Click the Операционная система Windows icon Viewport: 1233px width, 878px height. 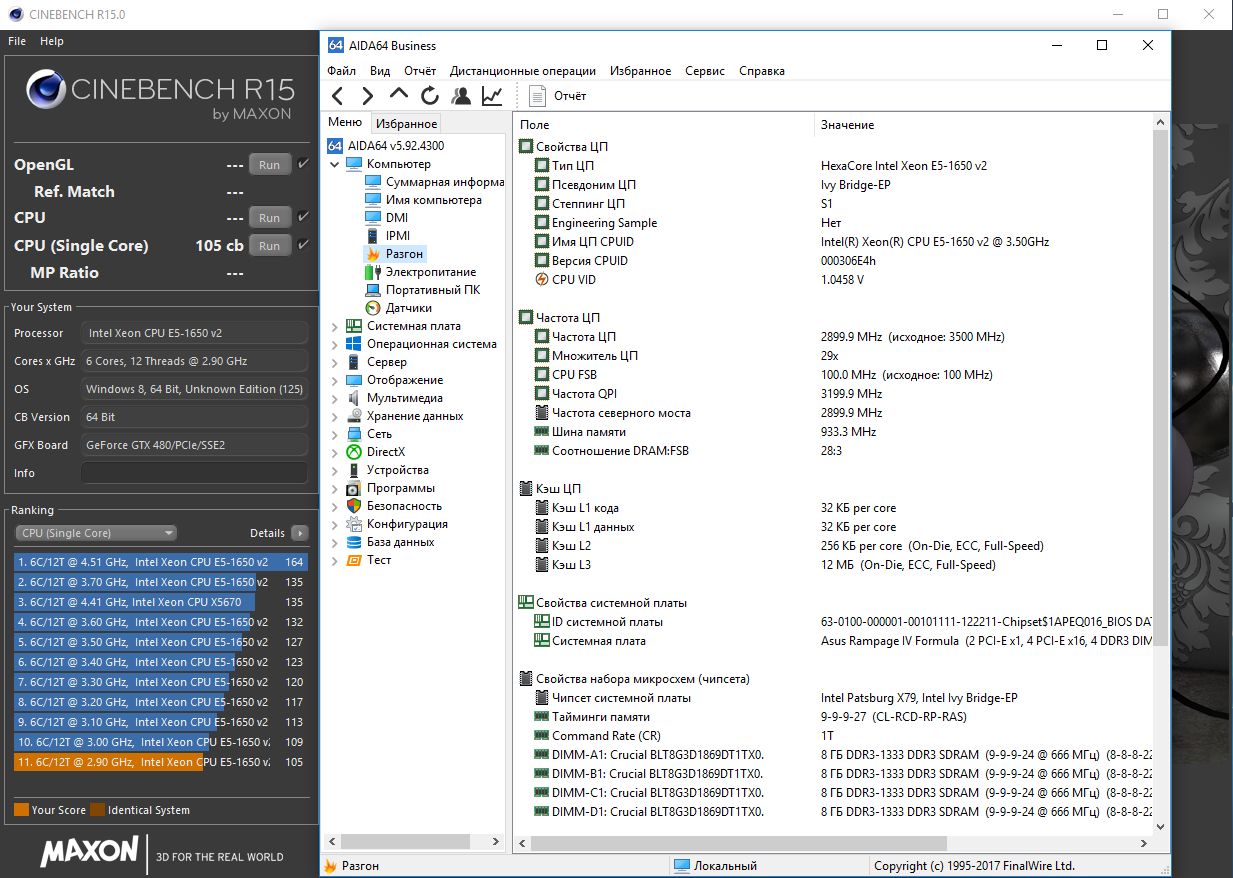point(354,344)
